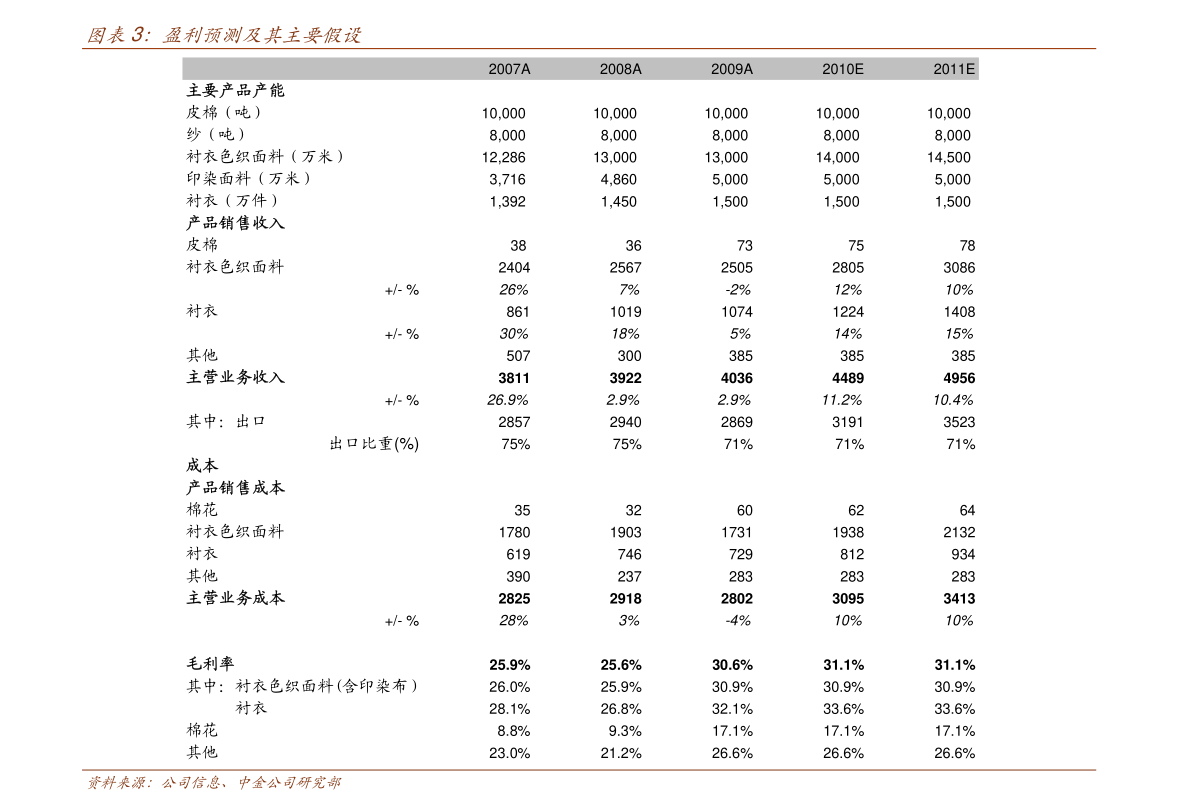Click the 衬衣色织面料（万米）row label
The image size is (1191, 812).
click(266, 156)
